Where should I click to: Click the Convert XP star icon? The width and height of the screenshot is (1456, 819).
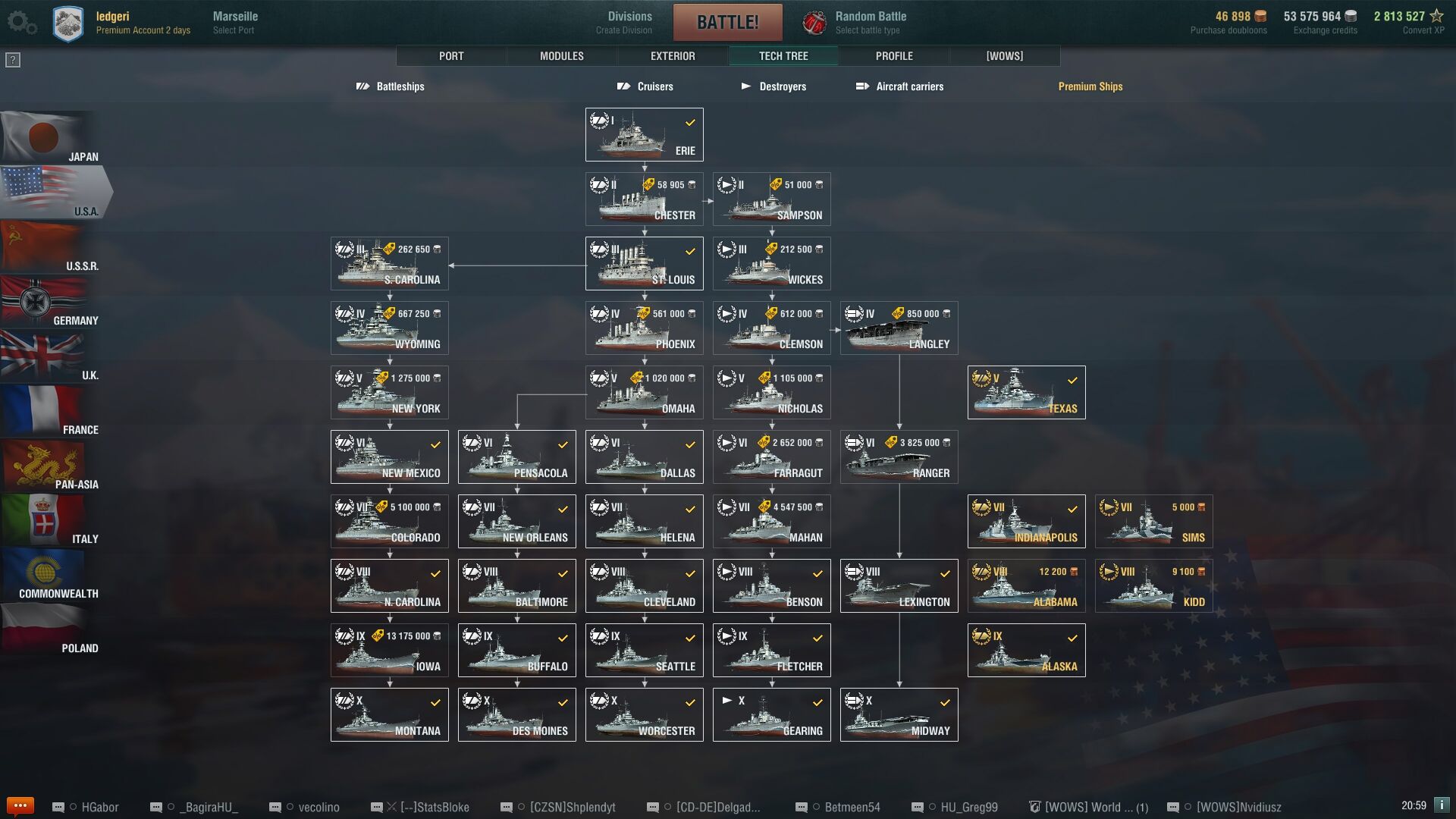[x=1436, y=16]
